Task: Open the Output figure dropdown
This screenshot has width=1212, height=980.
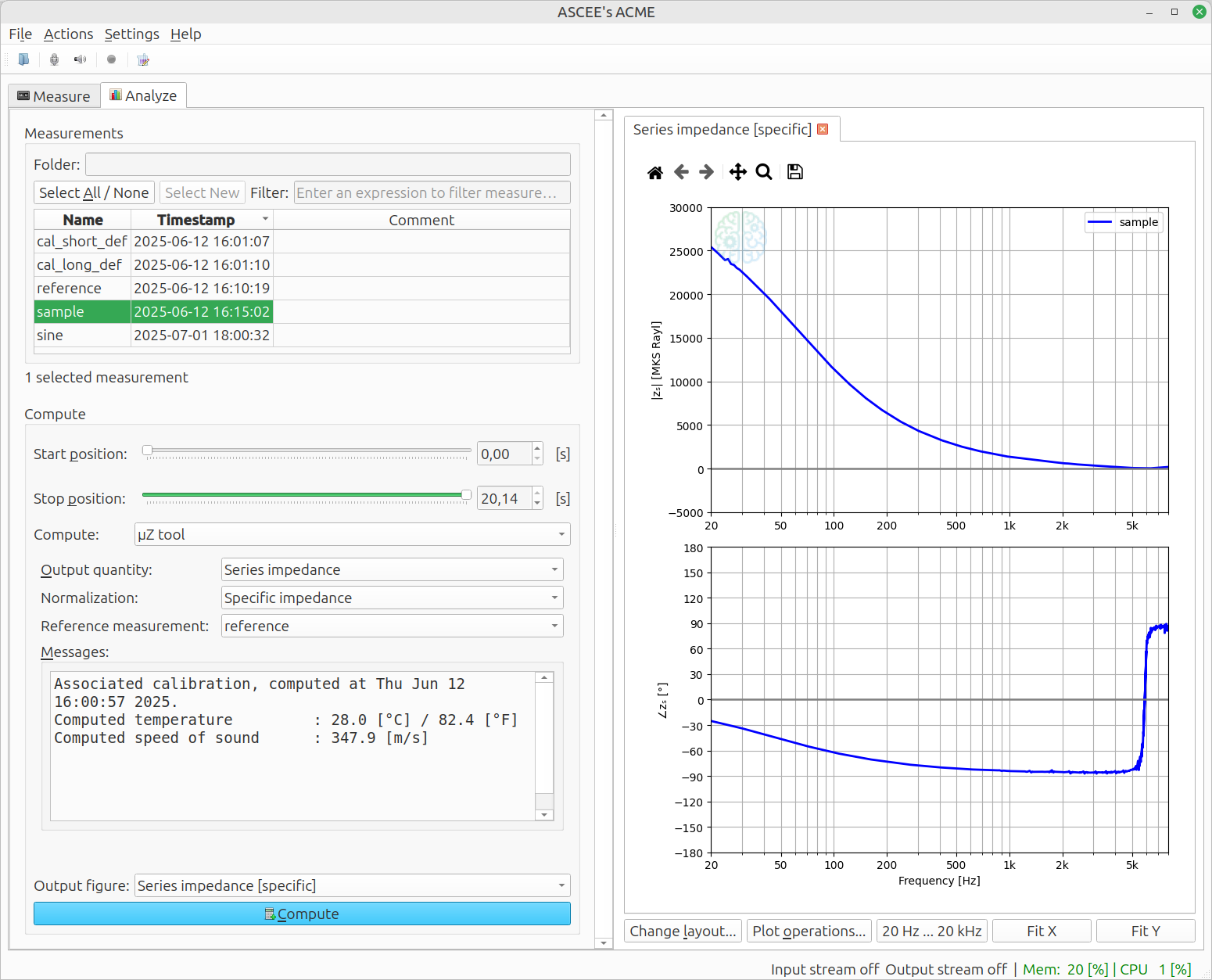Action: 353,885
